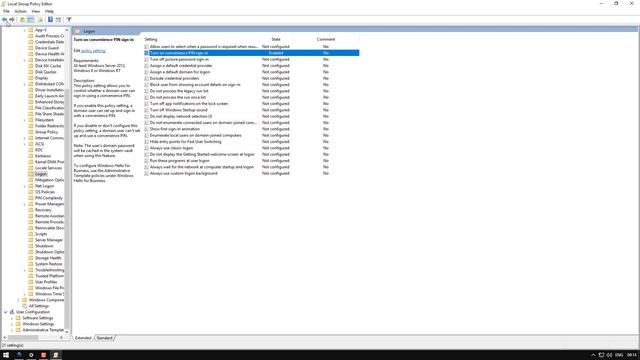Click the Export List toolbar icon

coord(40,20)
